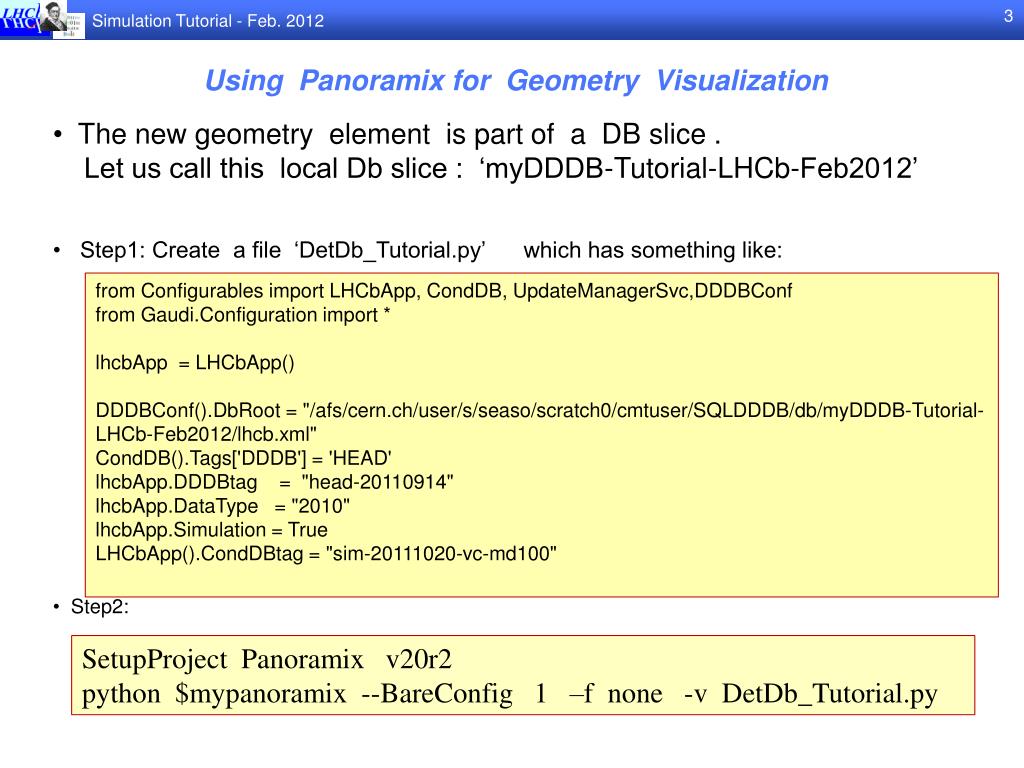1024x768 pixels.
Task: Click the Step1 file name 'DetDb_Tutorial.py'
Action: coord(391,249)
